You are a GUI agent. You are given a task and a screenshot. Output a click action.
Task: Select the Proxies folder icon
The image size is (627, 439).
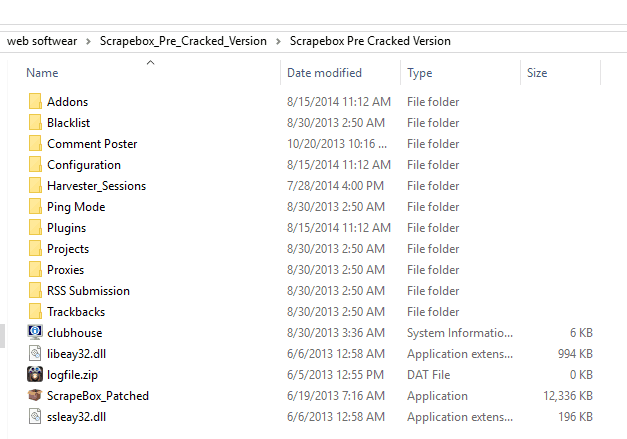[35, 269]
